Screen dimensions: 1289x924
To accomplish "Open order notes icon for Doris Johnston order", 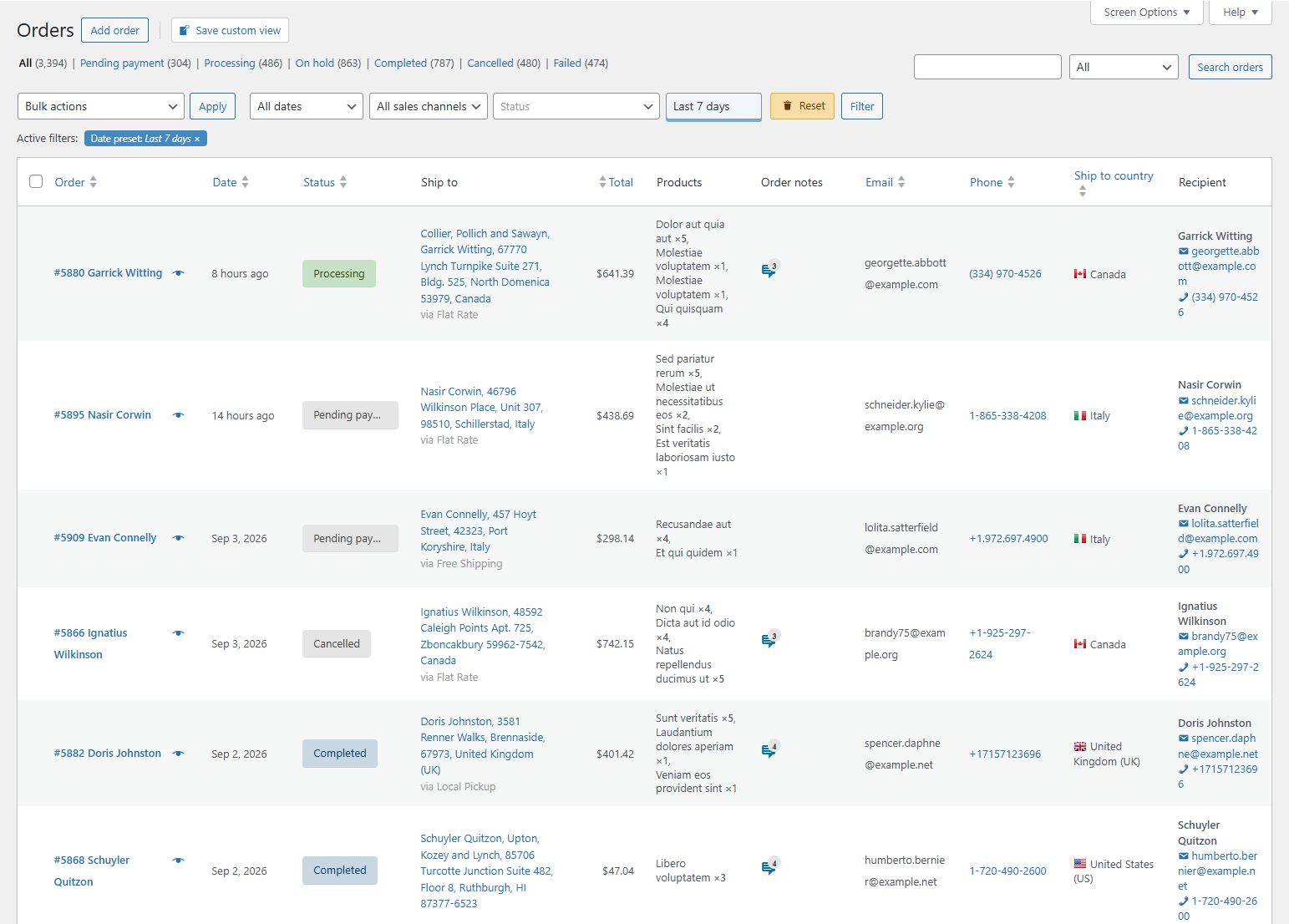I will pyautogui.click(x=769, y=750).
